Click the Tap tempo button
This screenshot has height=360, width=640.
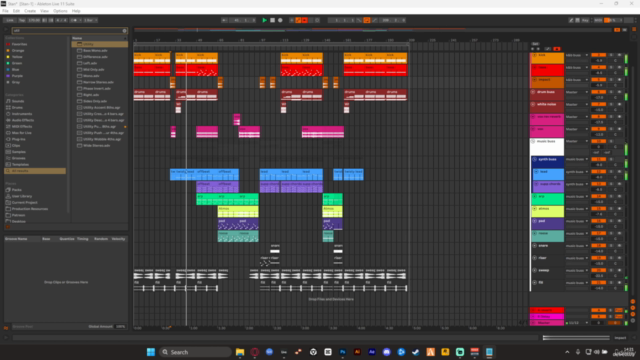(x=22, y=20)
